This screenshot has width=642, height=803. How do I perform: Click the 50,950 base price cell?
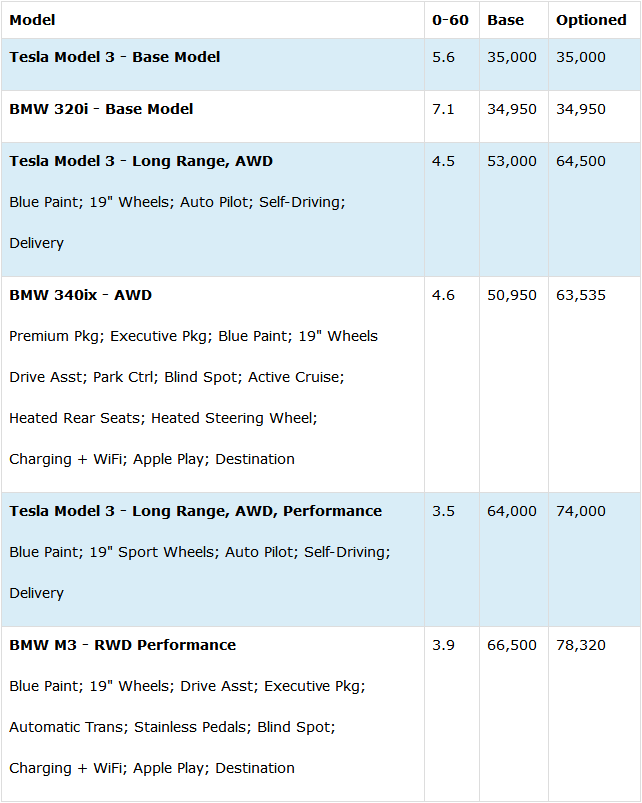tap(511, 295)
